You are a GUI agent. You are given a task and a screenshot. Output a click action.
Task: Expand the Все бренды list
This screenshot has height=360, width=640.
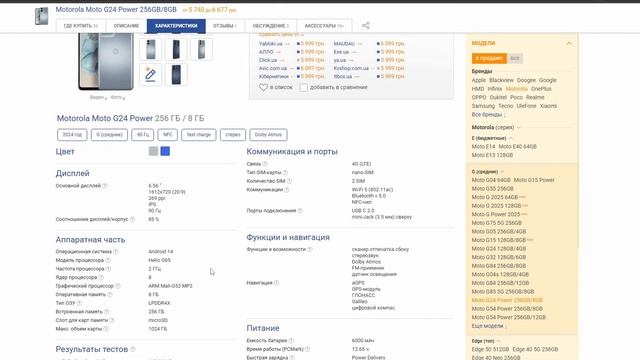coord(489,115)
